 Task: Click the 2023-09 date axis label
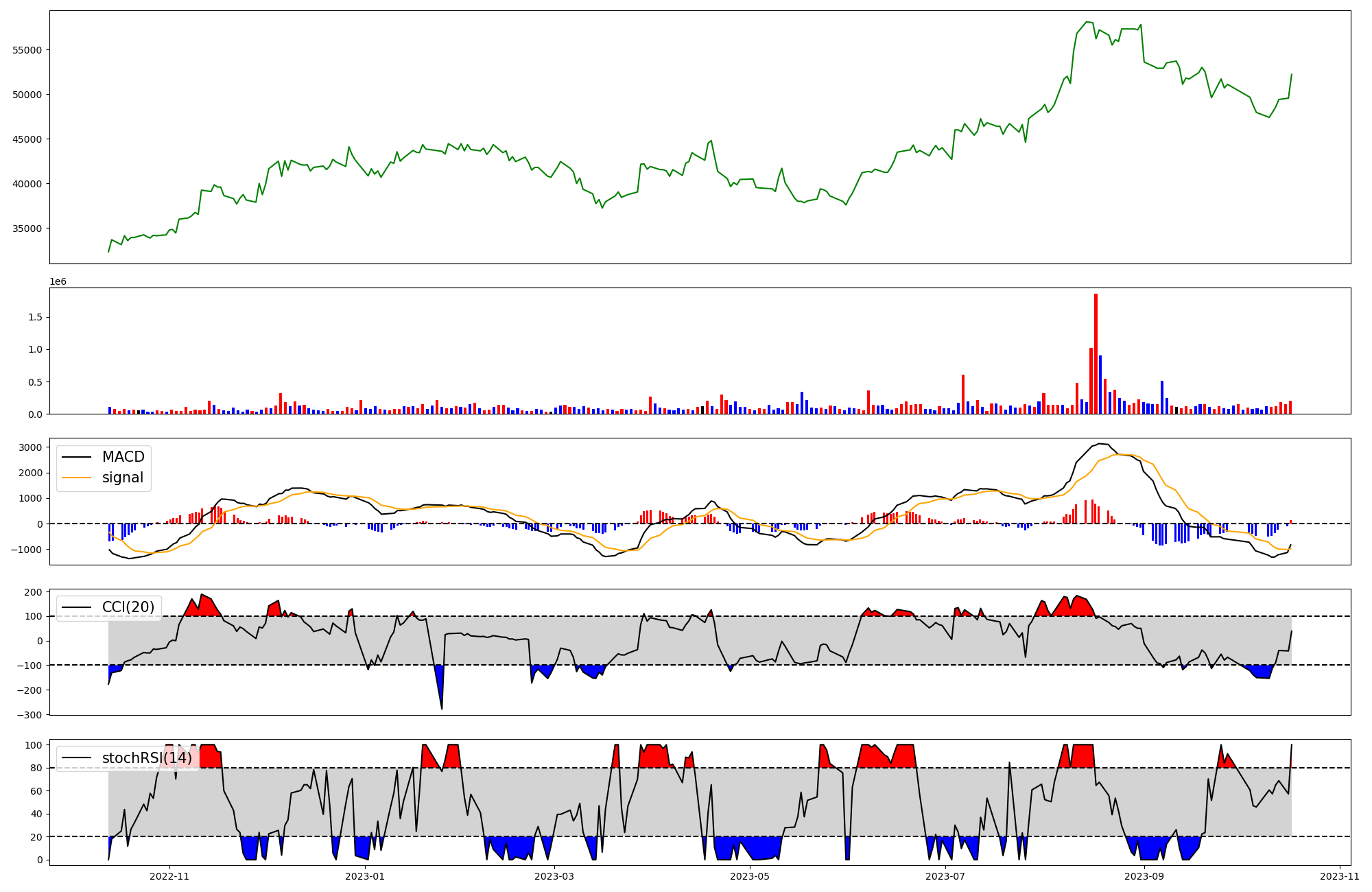[1144, 876]
